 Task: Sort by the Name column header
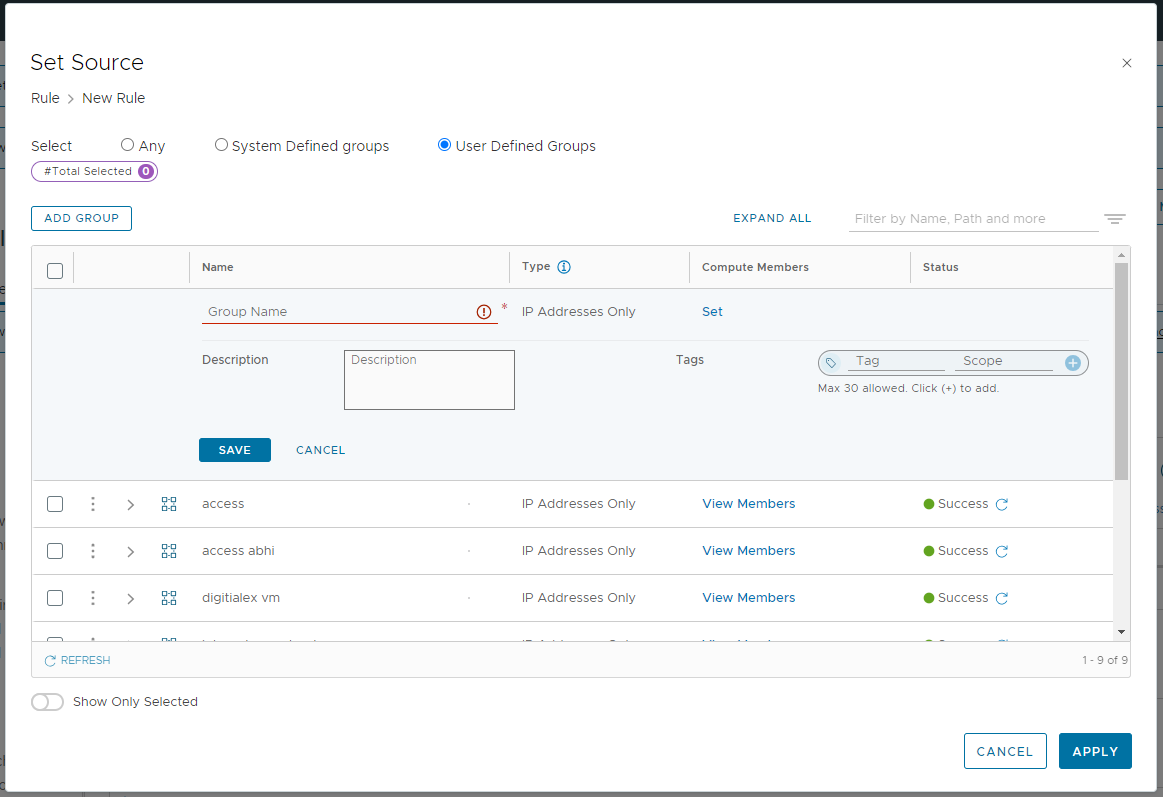[218, 267]
